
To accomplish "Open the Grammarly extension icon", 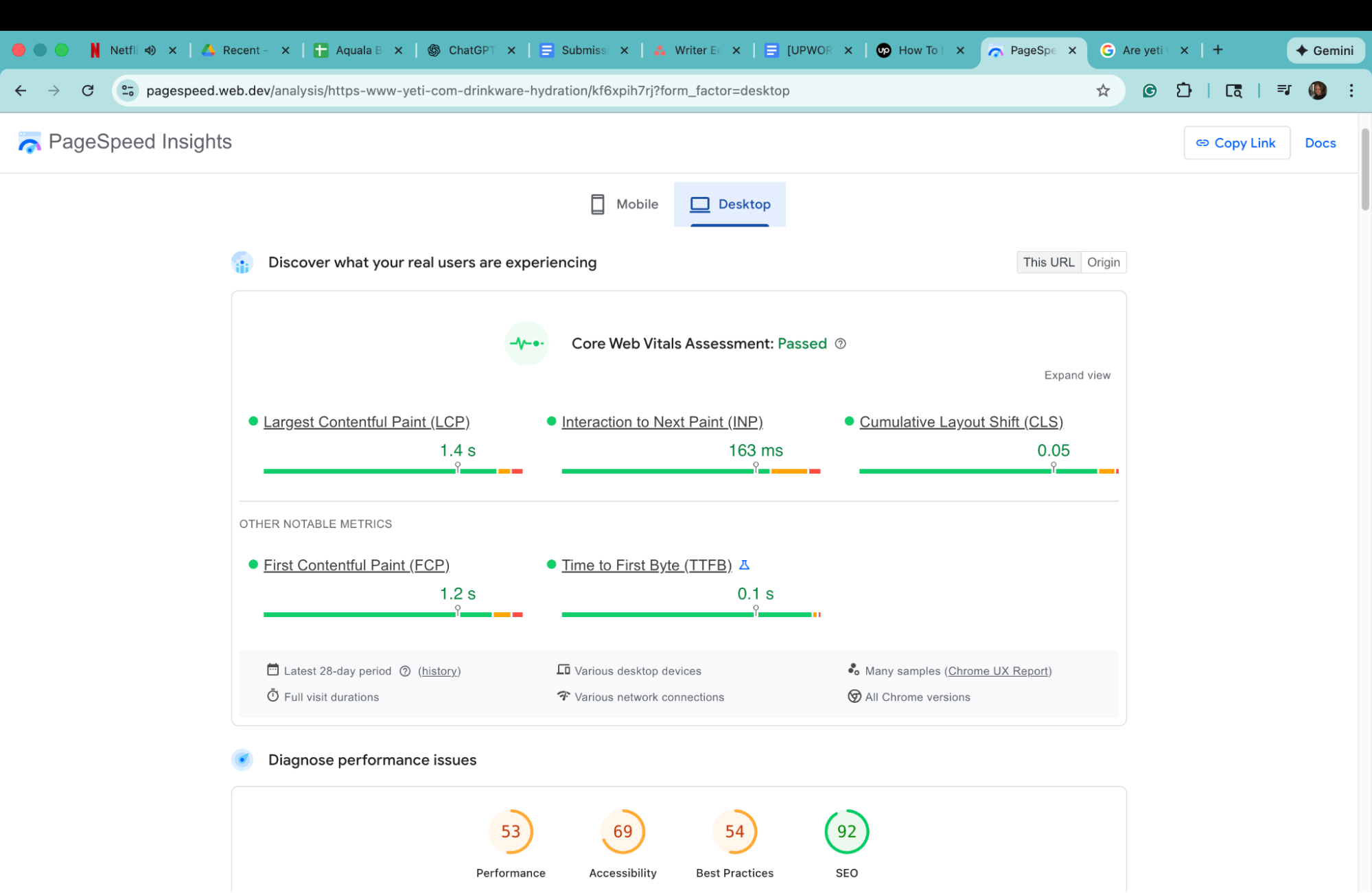I will click(1150, 91).
